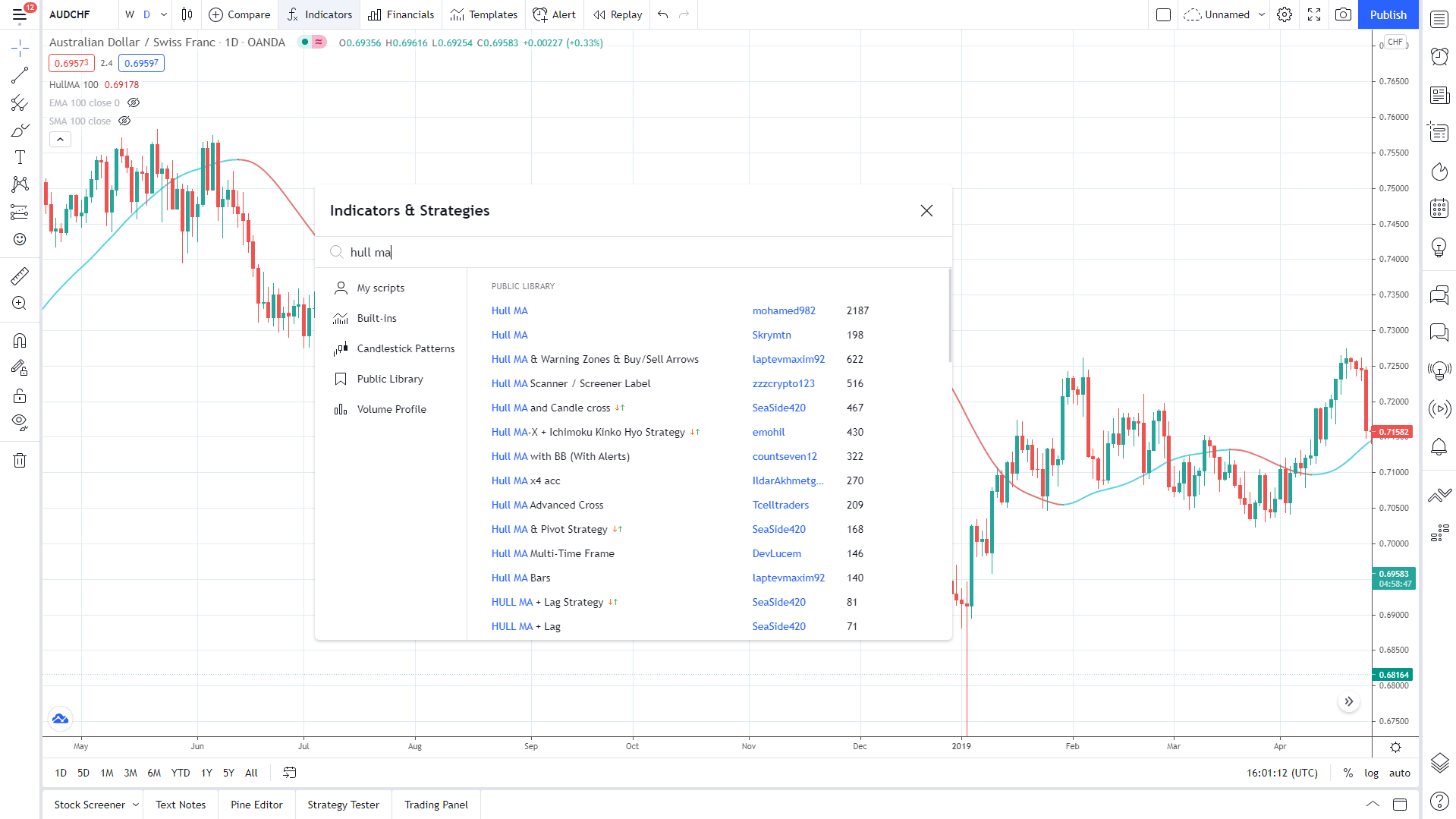This screenshot has height=819, width=1456.
Task: Open the go to date picker
Action: [x=290, y=773]
